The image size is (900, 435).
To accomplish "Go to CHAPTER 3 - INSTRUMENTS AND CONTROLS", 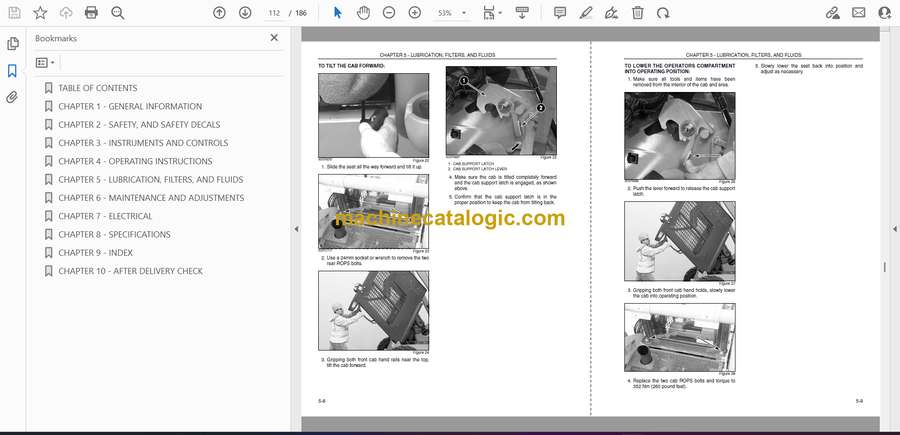I will (143, 143).
